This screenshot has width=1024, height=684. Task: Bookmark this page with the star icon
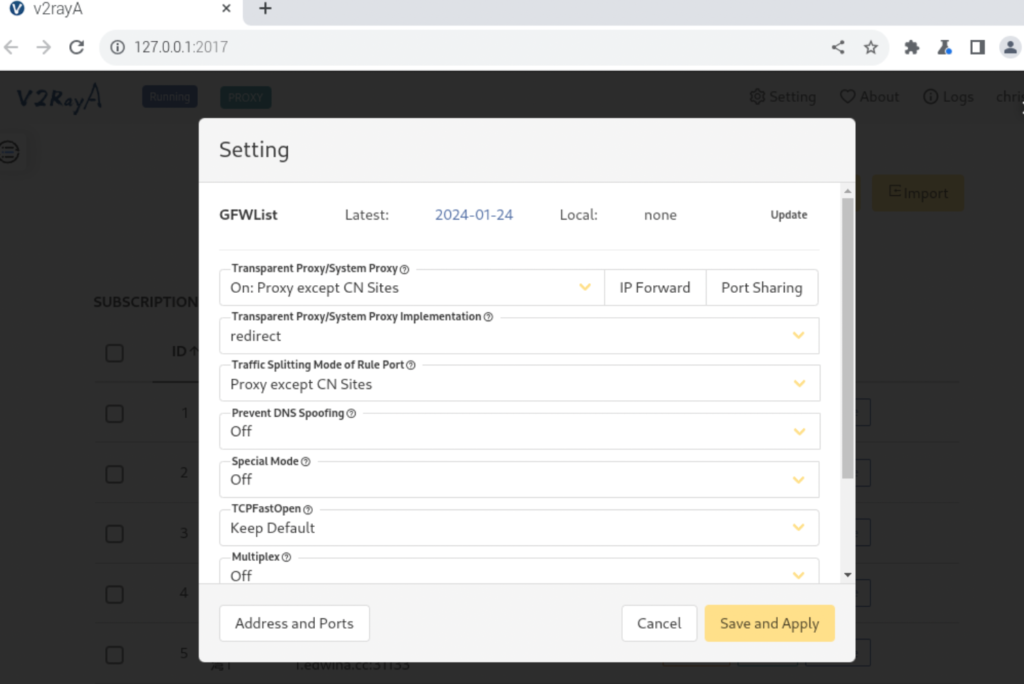(x=871, y=47)
